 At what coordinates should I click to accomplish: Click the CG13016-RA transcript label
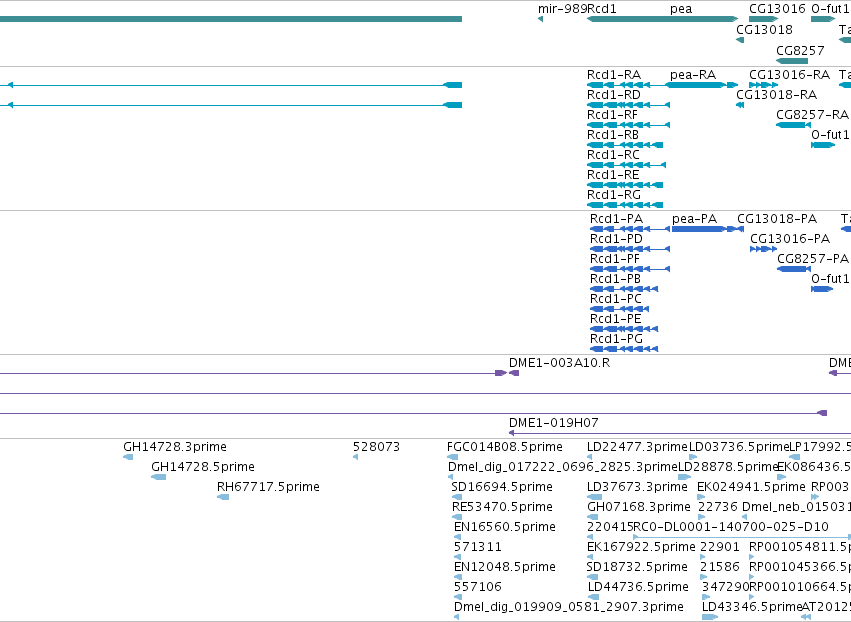(789, 75)
